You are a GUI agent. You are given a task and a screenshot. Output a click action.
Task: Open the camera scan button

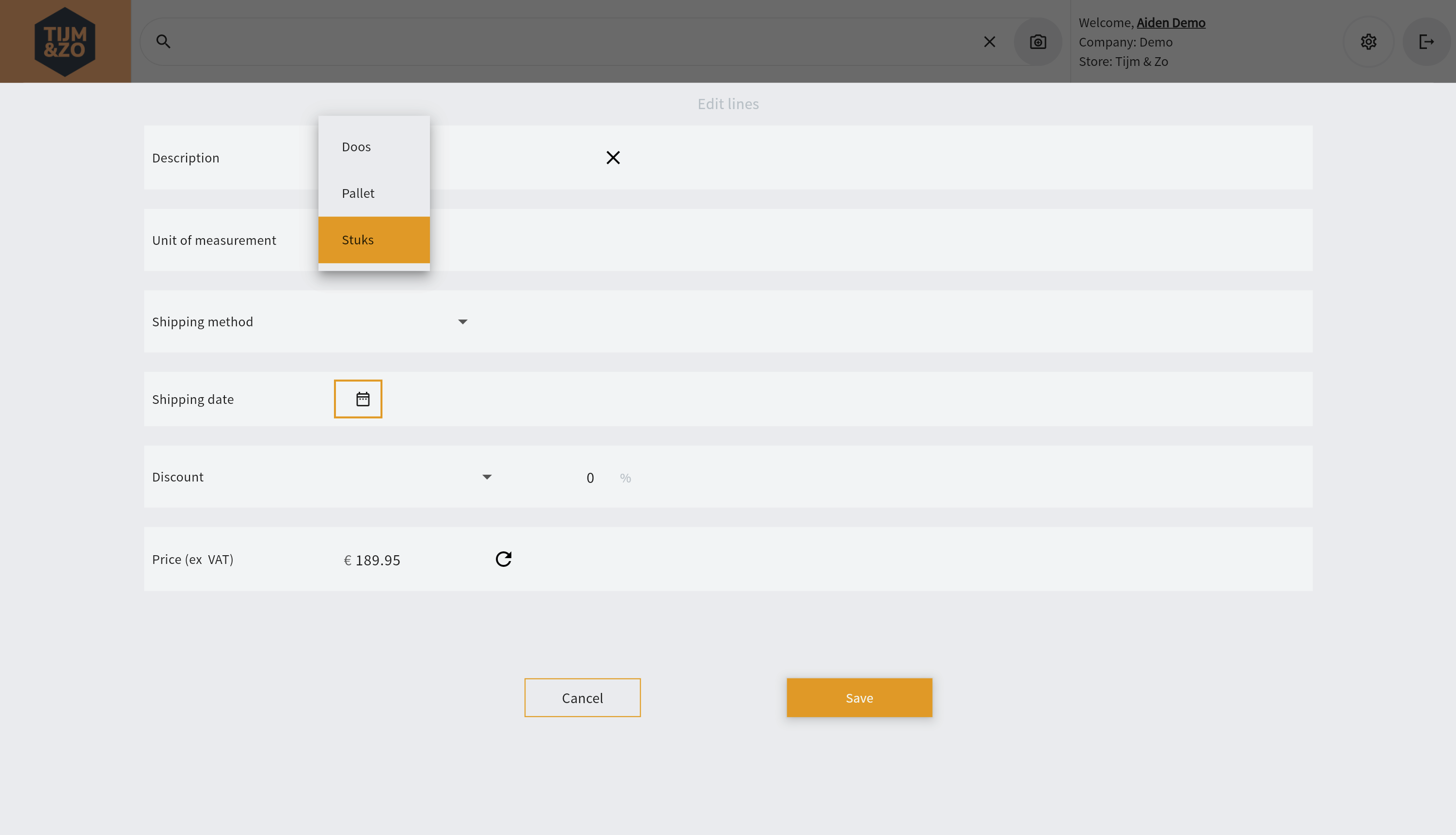1038,42
